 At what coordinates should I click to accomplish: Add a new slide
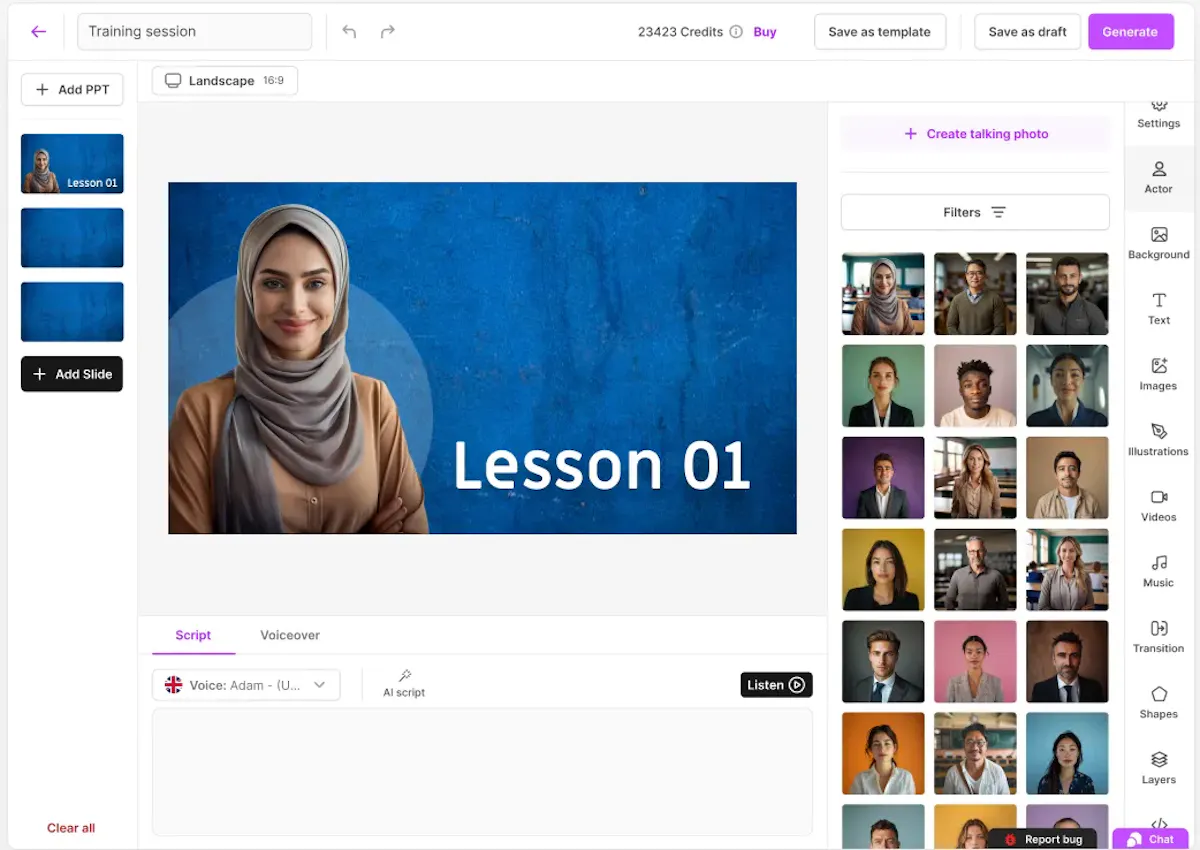click(72, 374)
